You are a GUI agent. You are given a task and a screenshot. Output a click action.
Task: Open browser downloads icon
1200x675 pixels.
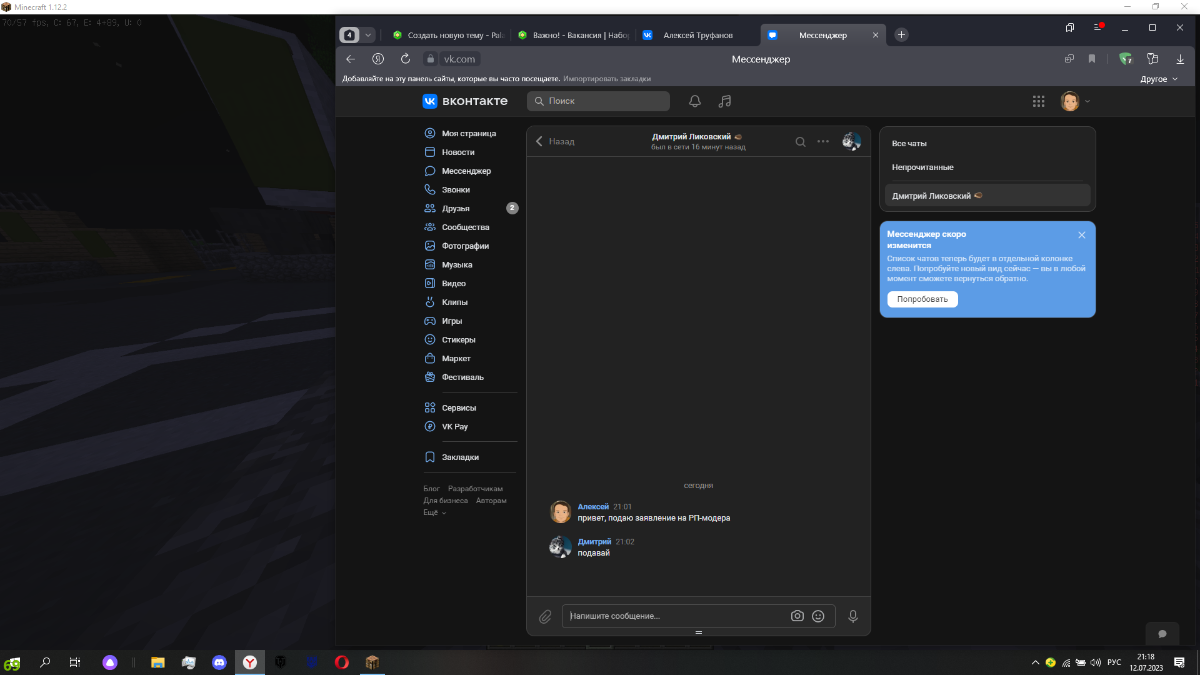point(1178,59)
